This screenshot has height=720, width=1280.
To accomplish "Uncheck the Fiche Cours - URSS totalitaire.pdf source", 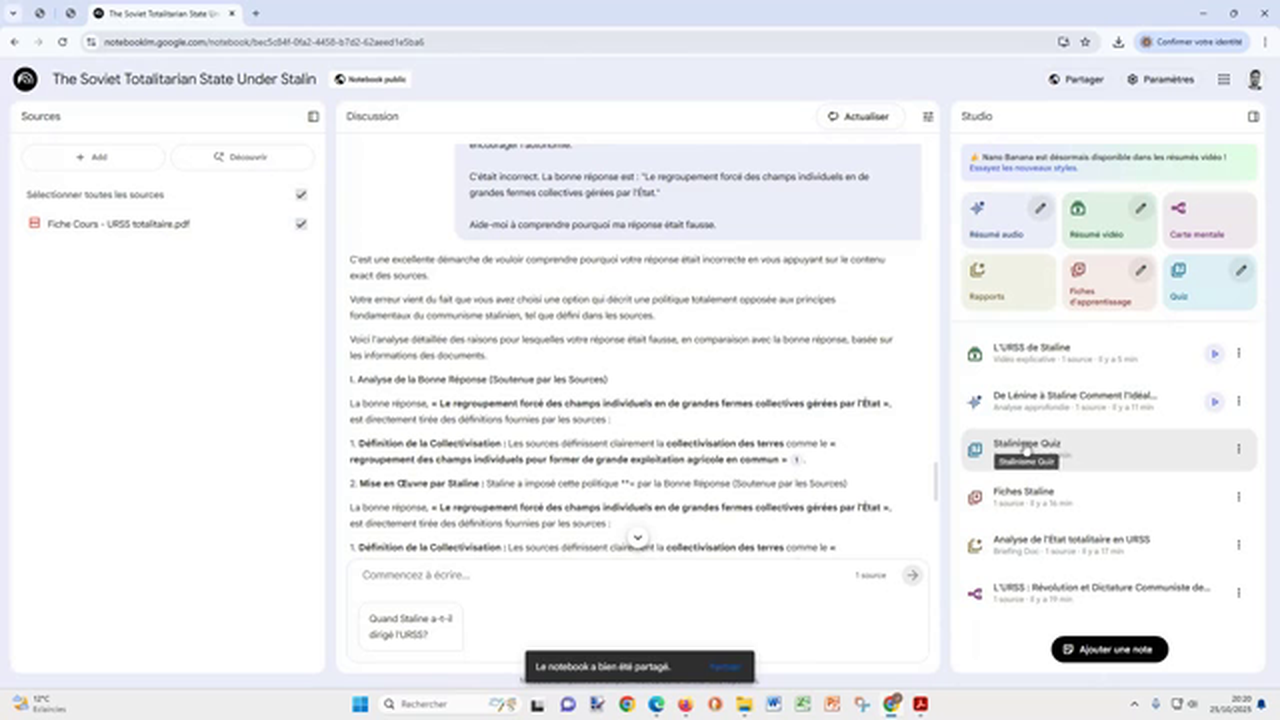I will [301, 224].
